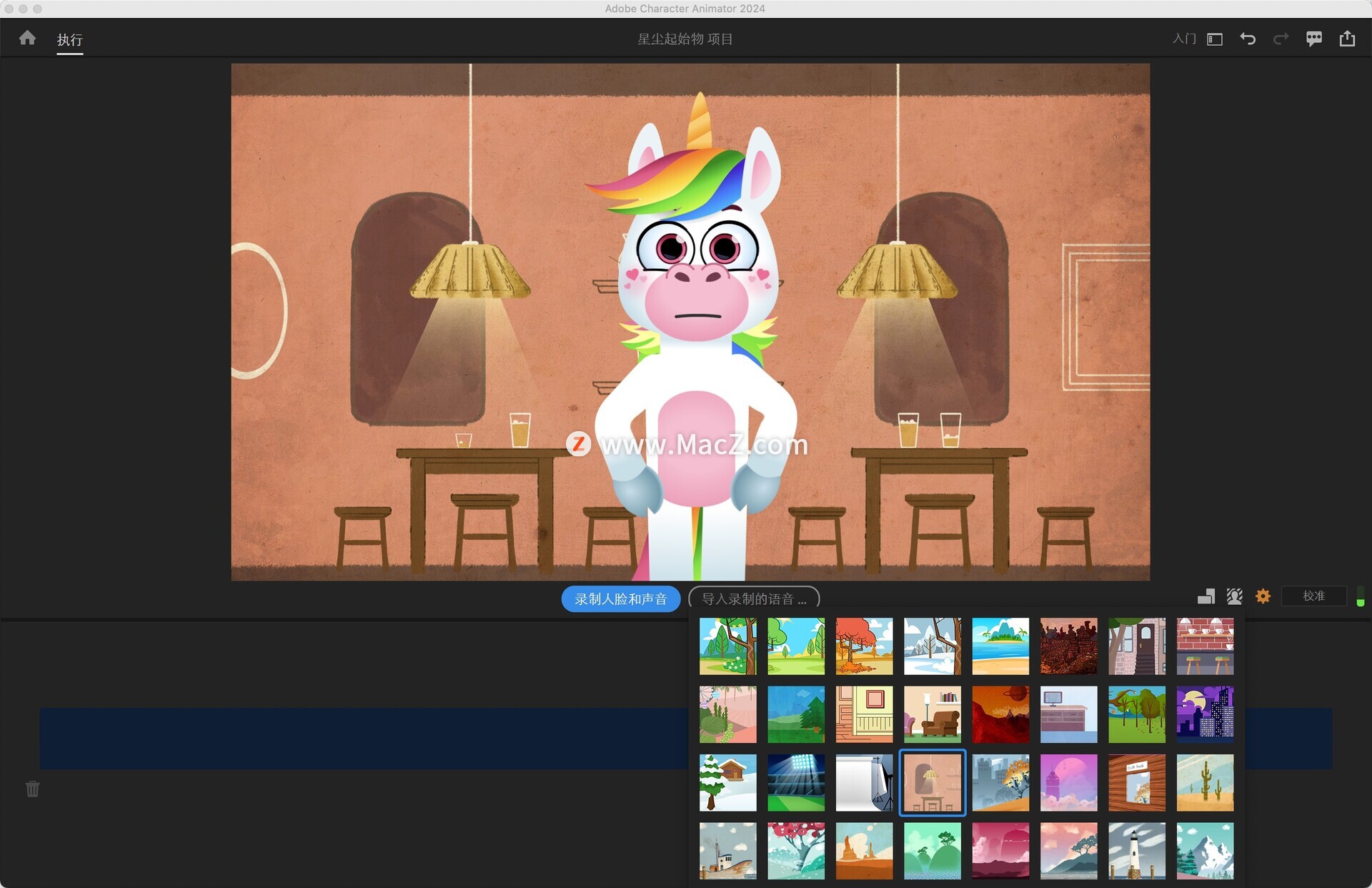This screenshot has height=888, width=1372.
Task: Choose the yellow hallway with frame background
Action: (x=865, y=715)
